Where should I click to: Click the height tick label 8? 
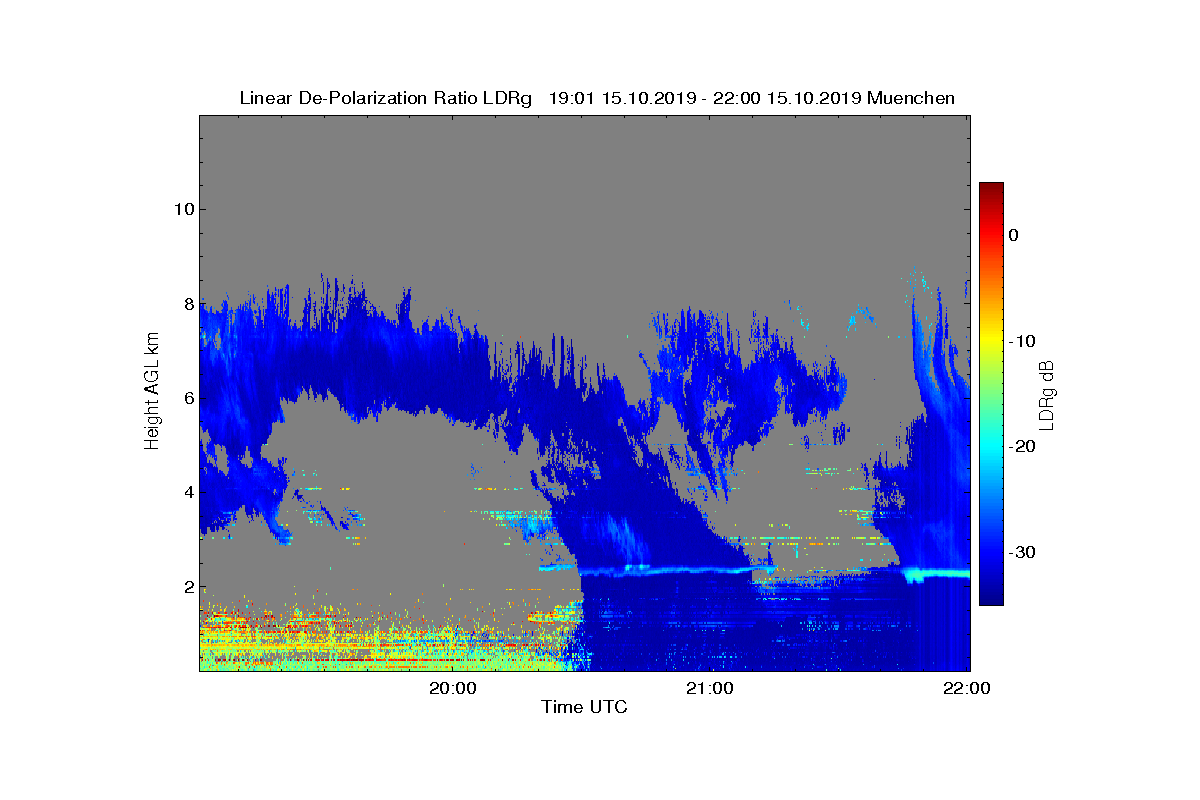tap(188, 303)
